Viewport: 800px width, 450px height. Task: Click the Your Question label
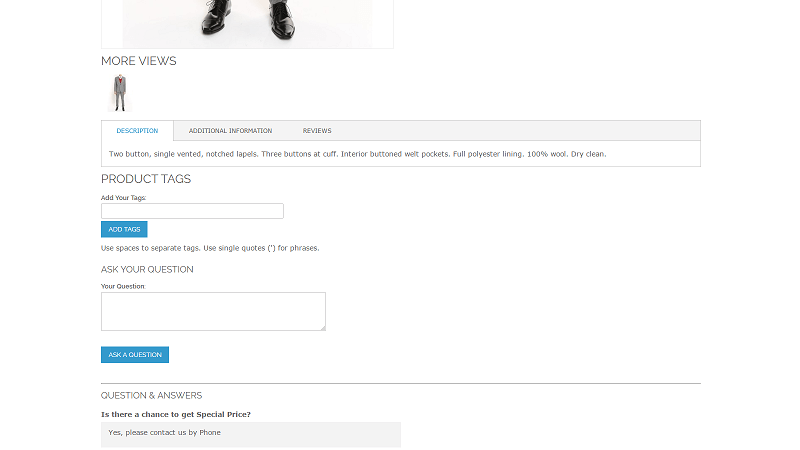coord(123,286)
